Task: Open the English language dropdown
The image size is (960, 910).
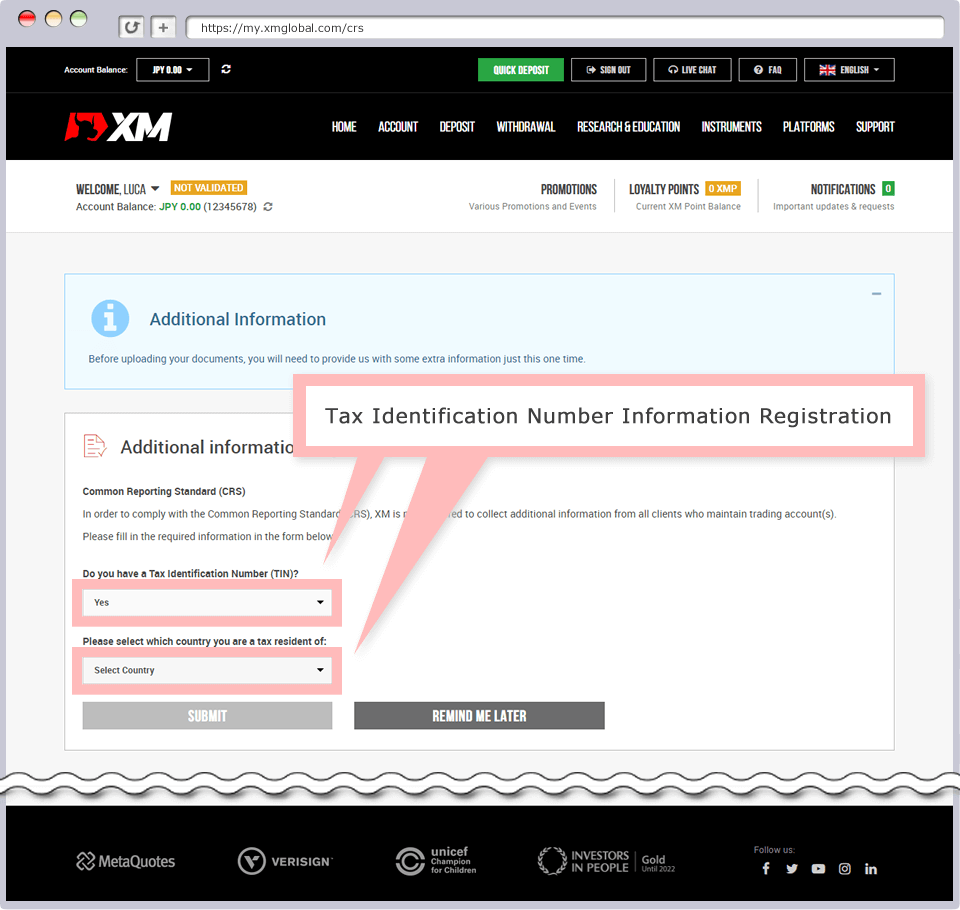Action: [849, 69]
